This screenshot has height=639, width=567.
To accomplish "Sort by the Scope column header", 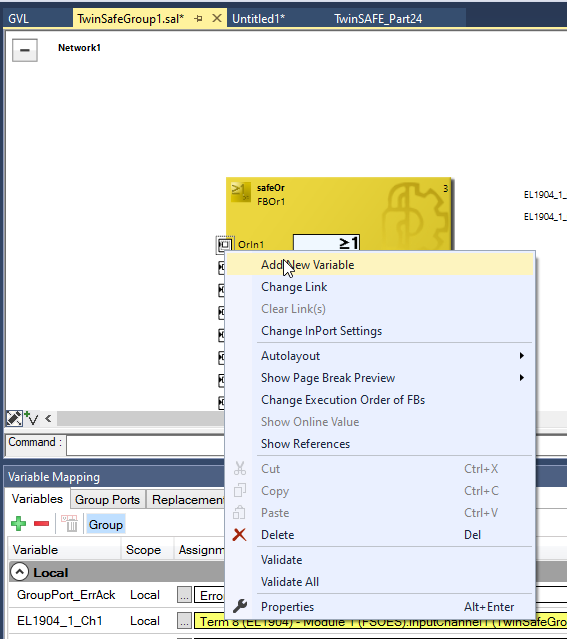I will click(147, 550).
